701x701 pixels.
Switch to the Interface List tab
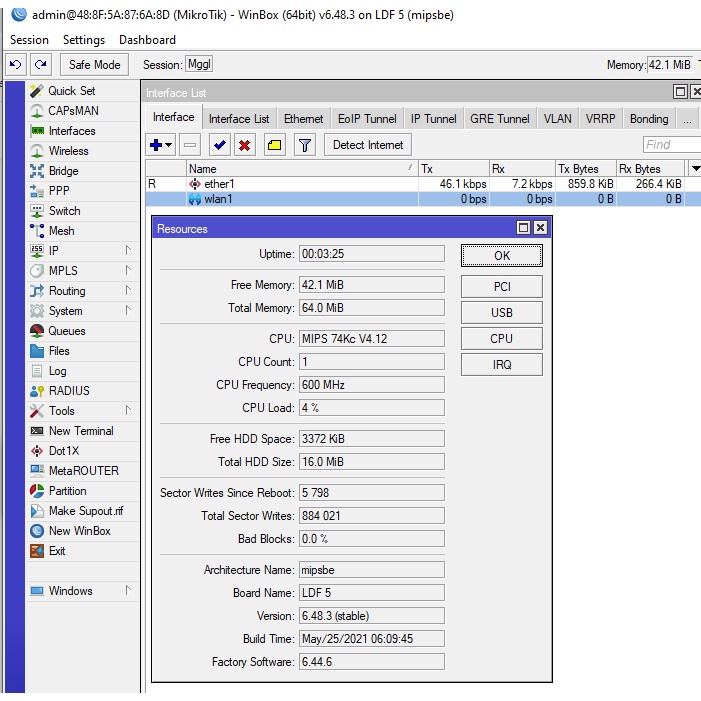[239, 119]
